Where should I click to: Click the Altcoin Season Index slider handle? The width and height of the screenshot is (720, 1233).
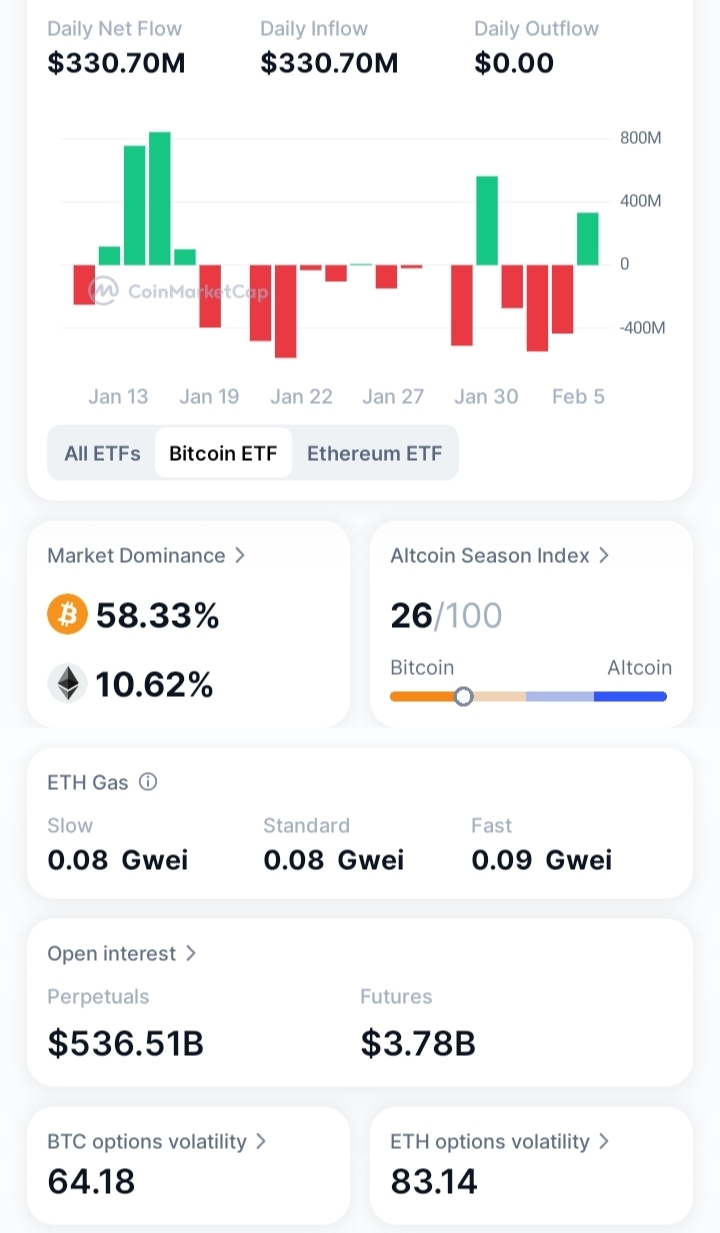463,696
